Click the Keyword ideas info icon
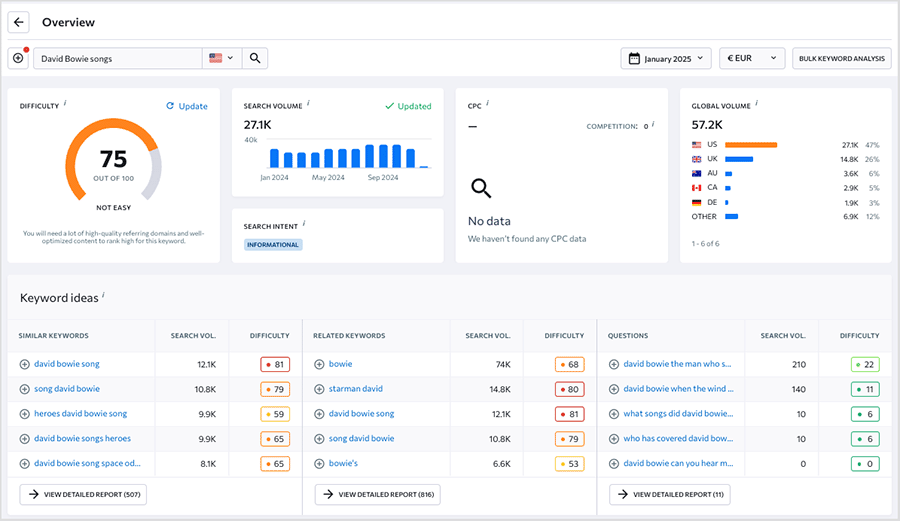The width and height of the screenshot is (900, 521). coord(103,295)
